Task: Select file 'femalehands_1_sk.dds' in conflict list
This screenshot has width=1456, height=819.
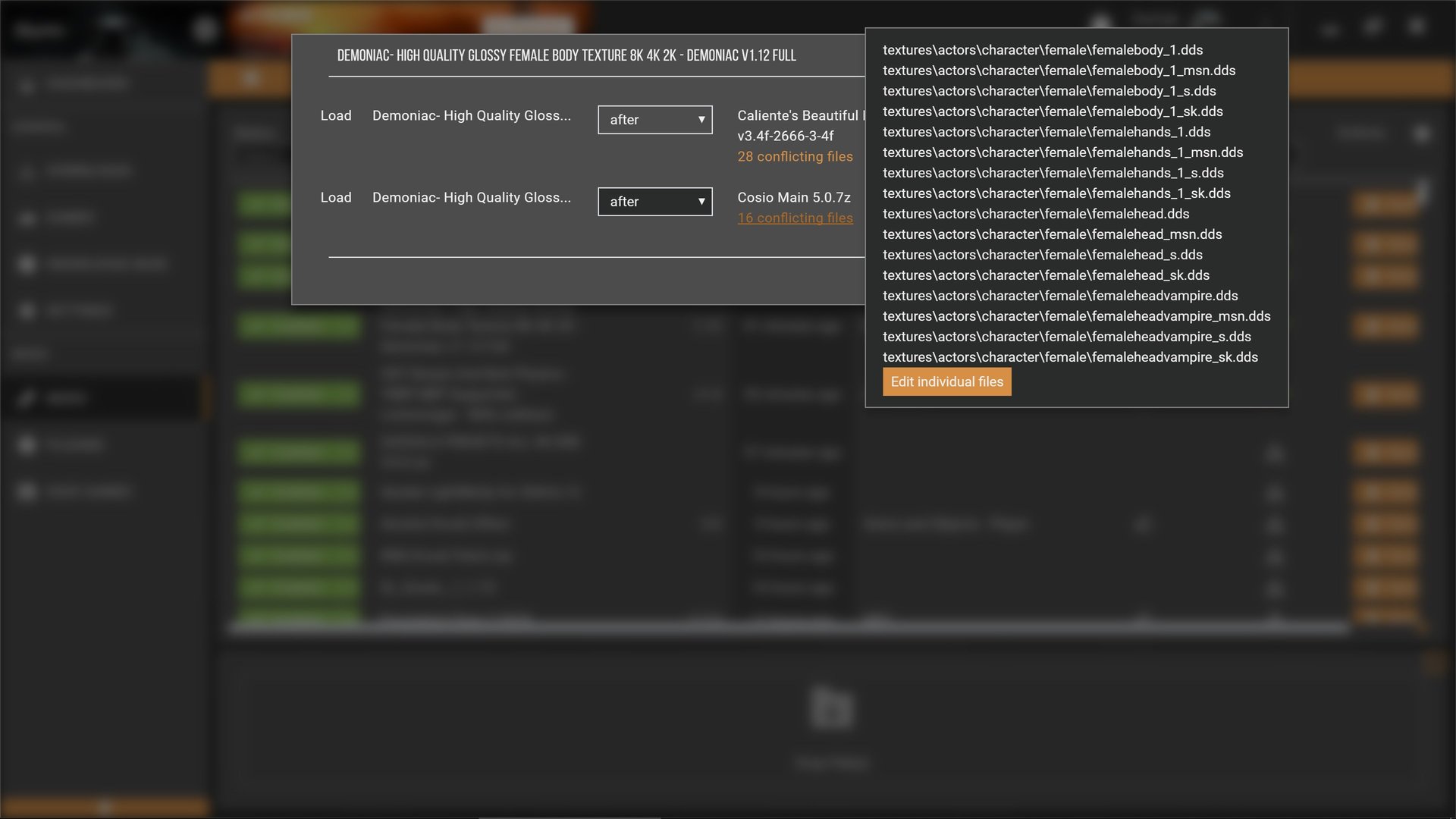Action: [x=1056, y=193]
